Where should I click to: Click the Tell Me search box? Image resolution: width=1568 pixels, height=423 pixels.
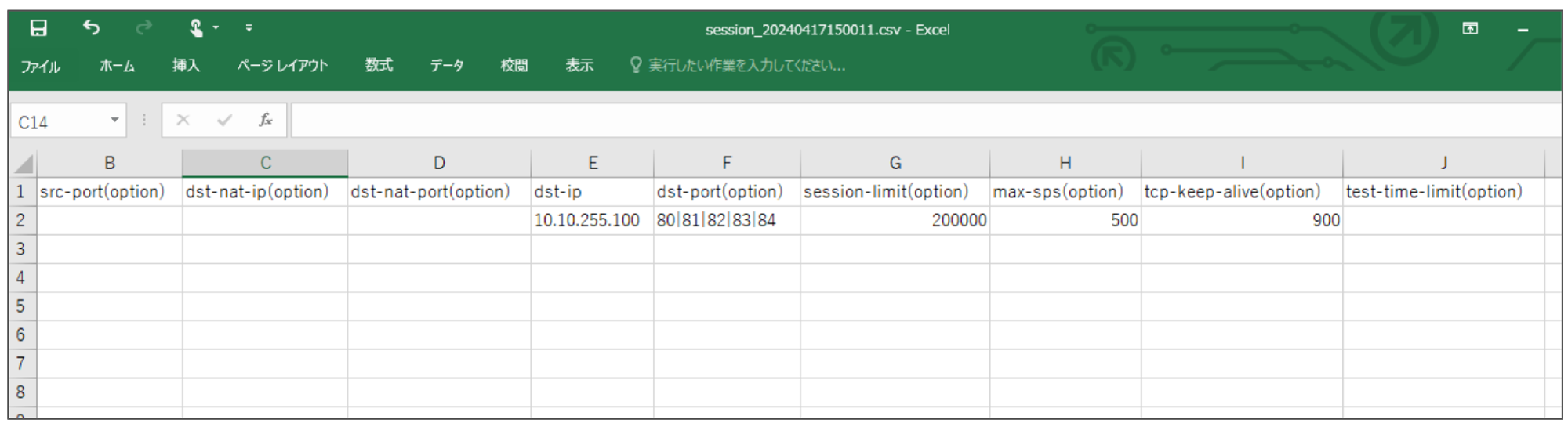738,66
